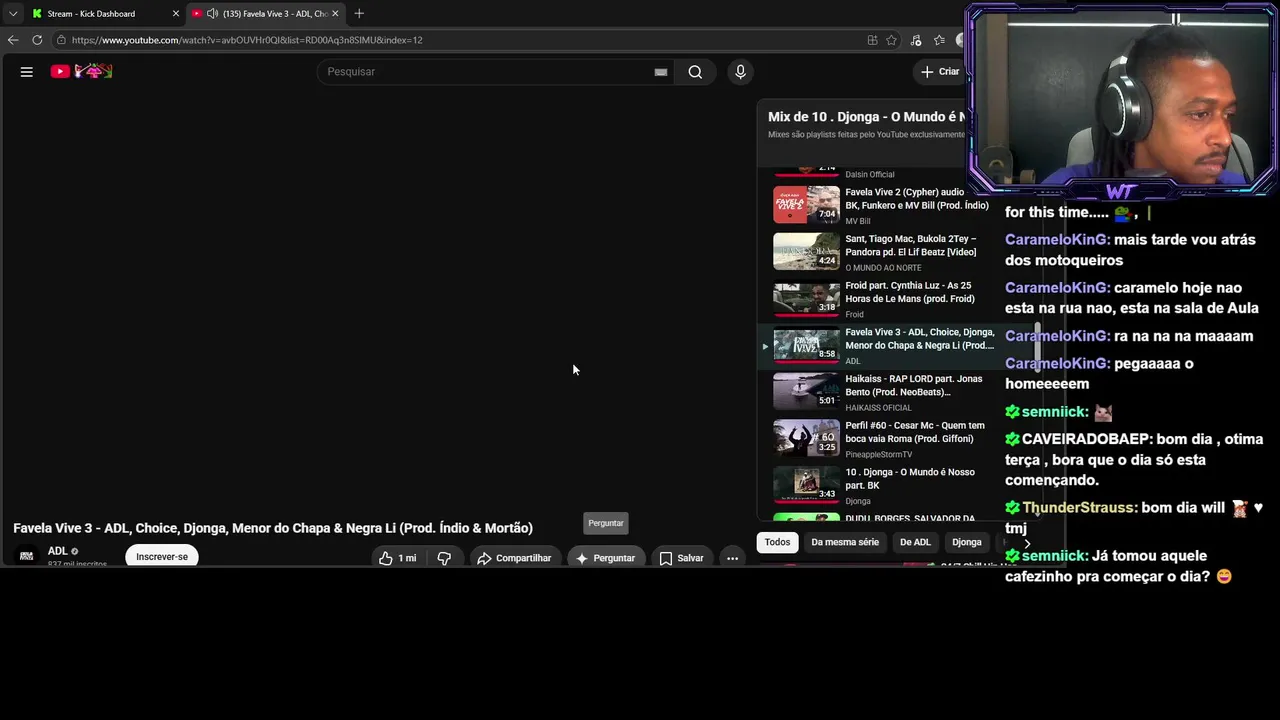
Task: Click the search magnifier button
Action: pyautogui.click(x=695, y=72)
